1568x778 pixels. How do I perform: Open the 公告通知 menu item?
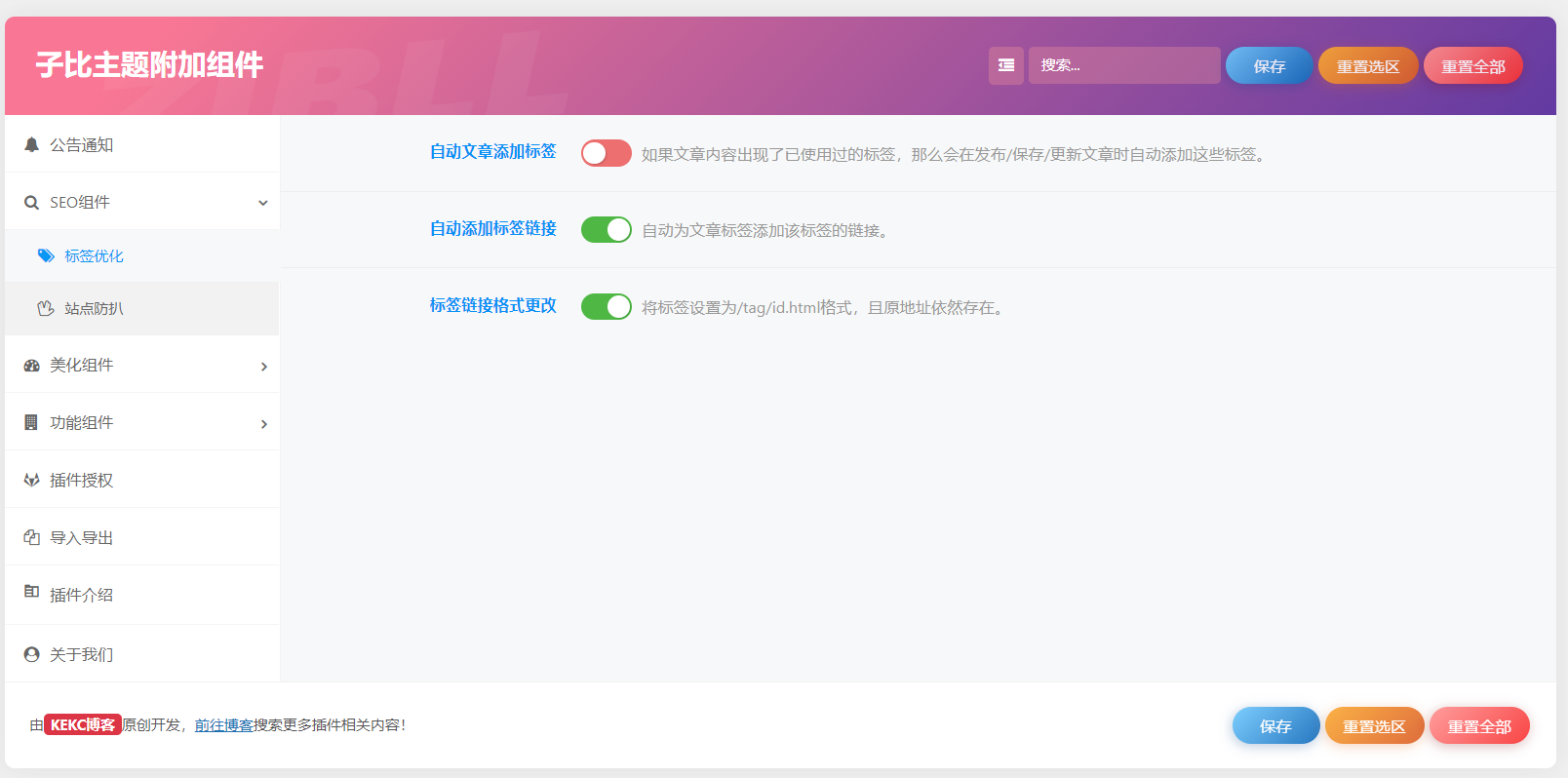[142, 144]
